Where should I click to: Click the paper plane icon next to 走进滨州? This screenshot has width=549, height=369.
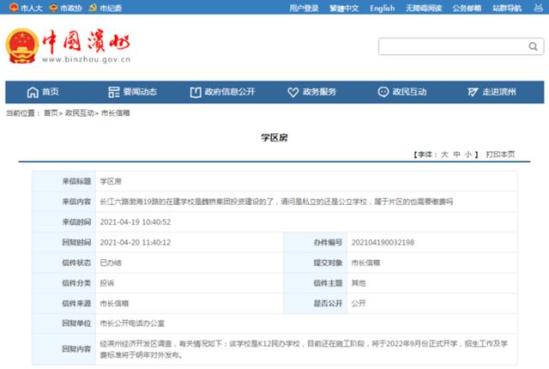pyautogui.click(x=472, y=92)
